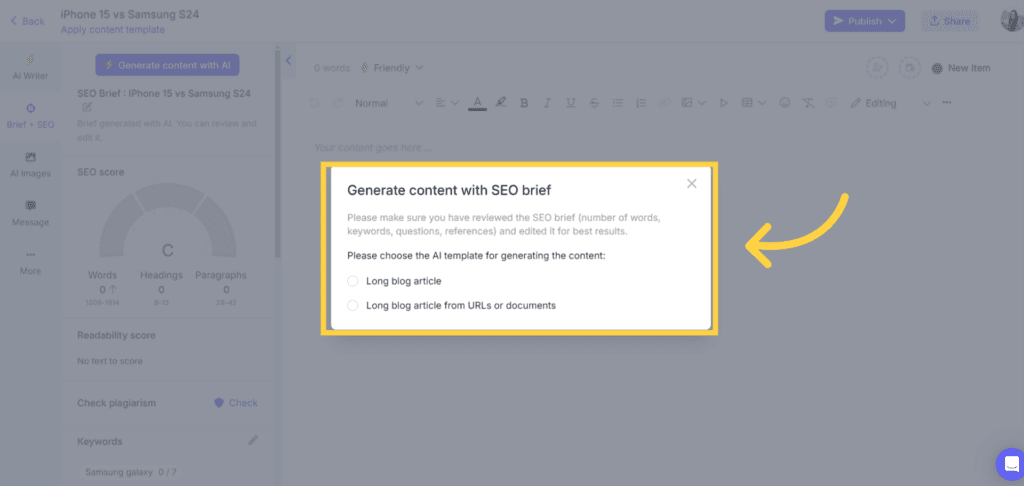Open the More sidebar menu
The height and width of the screenshot is (486, 1024).
coord(31,263)
